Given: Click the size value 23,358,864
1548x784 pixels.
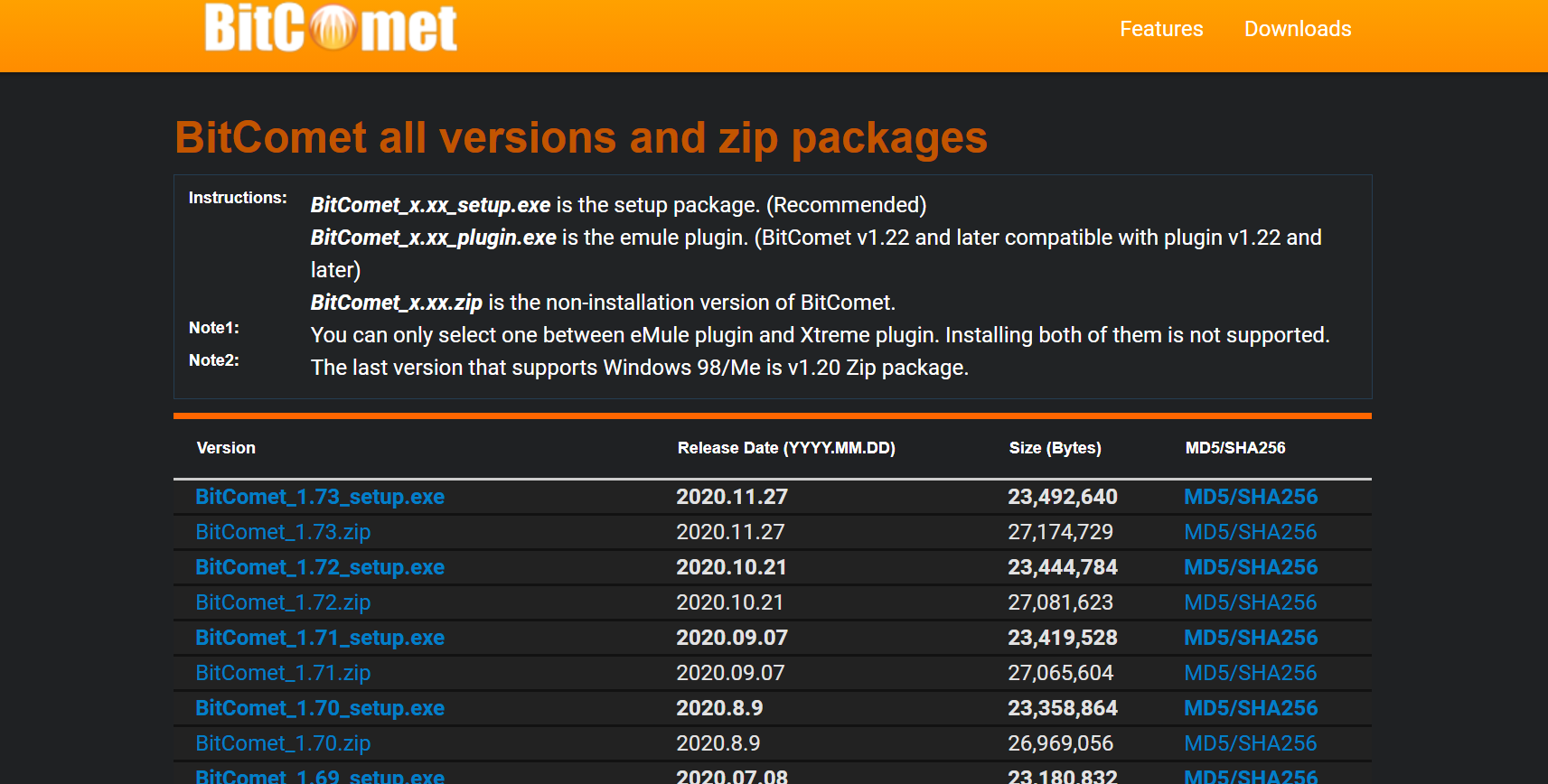Looking at the screenshot, I should point(1063,708).
